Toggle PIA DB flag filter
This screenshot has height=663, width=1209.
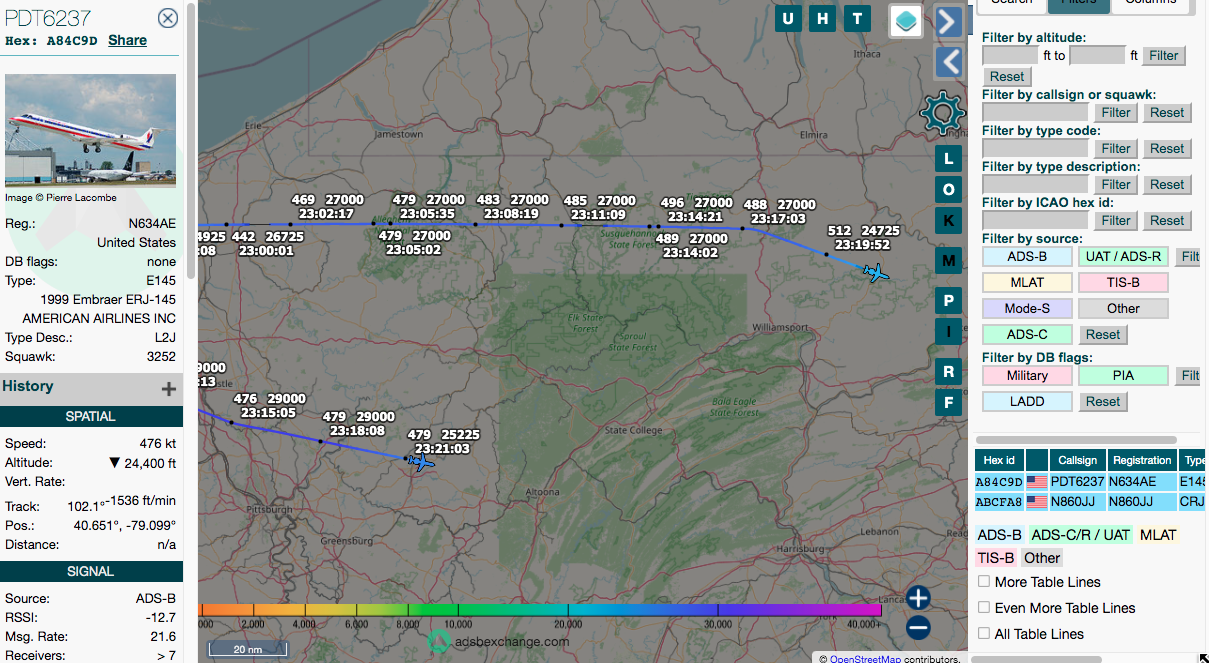tap(1123, 375)
